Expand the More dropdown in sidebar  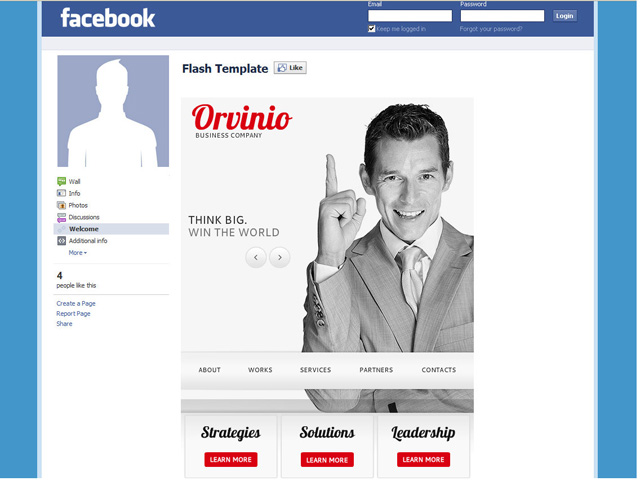point(78,253)
